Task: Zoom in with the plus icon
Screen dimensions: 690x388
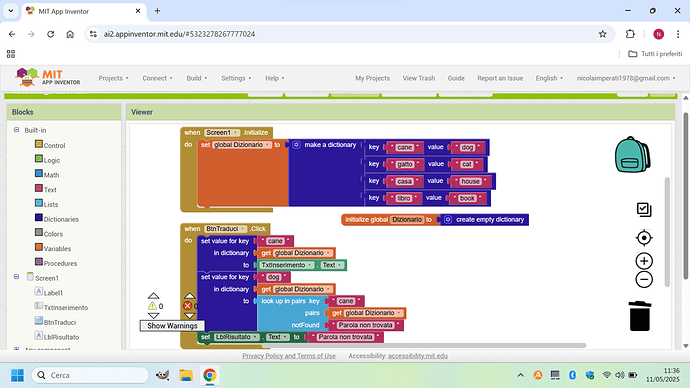Action: [x=644, y=261]
